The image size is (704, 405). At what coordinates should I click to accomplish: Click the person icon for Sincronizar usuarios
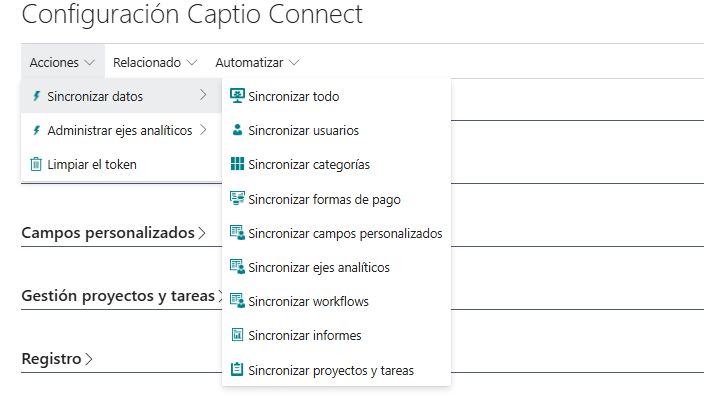click(x=237, y=130)
